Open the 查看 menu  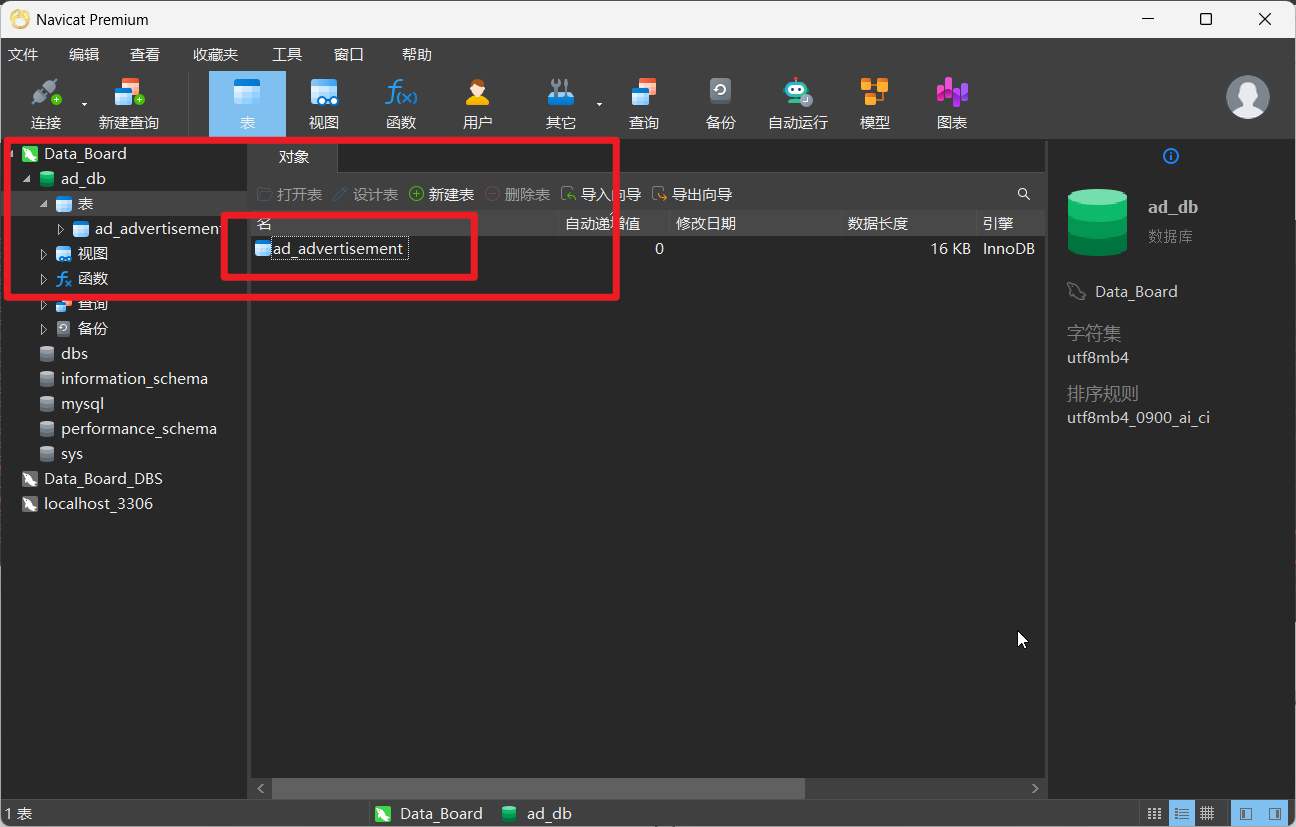(145, 55)
